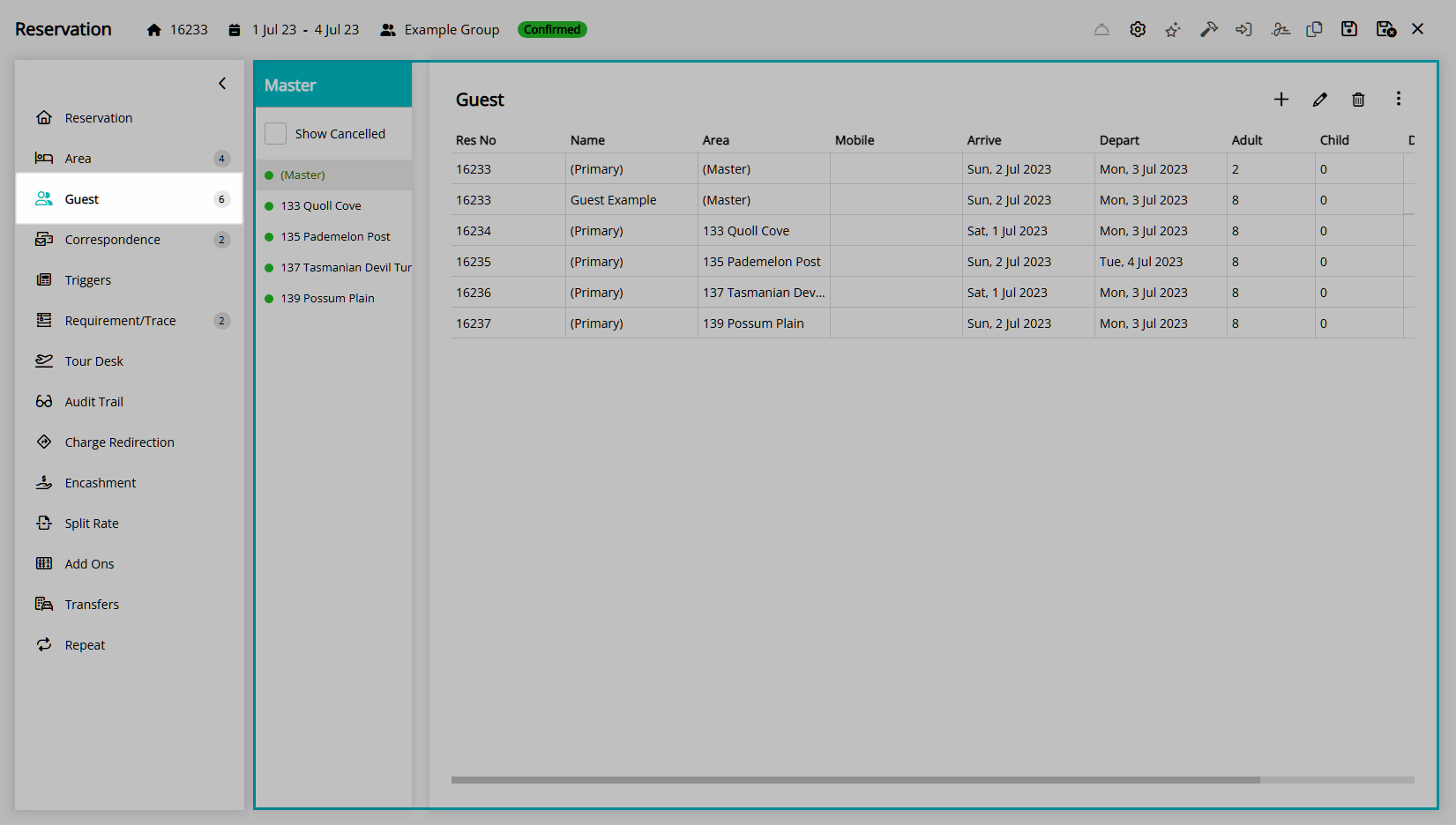Viewport: 1456px width, 825px height.
Task: Click the signature icon
Action: (1281, 29)
